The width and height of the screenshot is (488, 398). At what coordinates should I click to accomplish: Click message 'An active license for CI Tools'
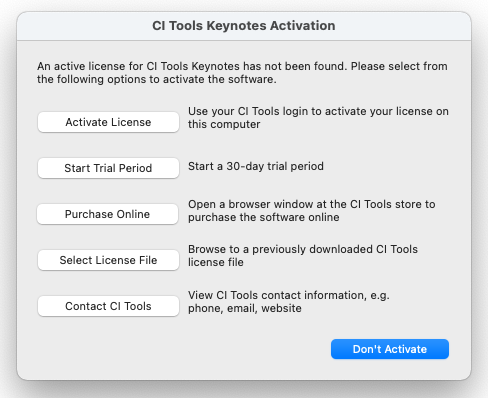pyautogui.click(x=242, y=73)
